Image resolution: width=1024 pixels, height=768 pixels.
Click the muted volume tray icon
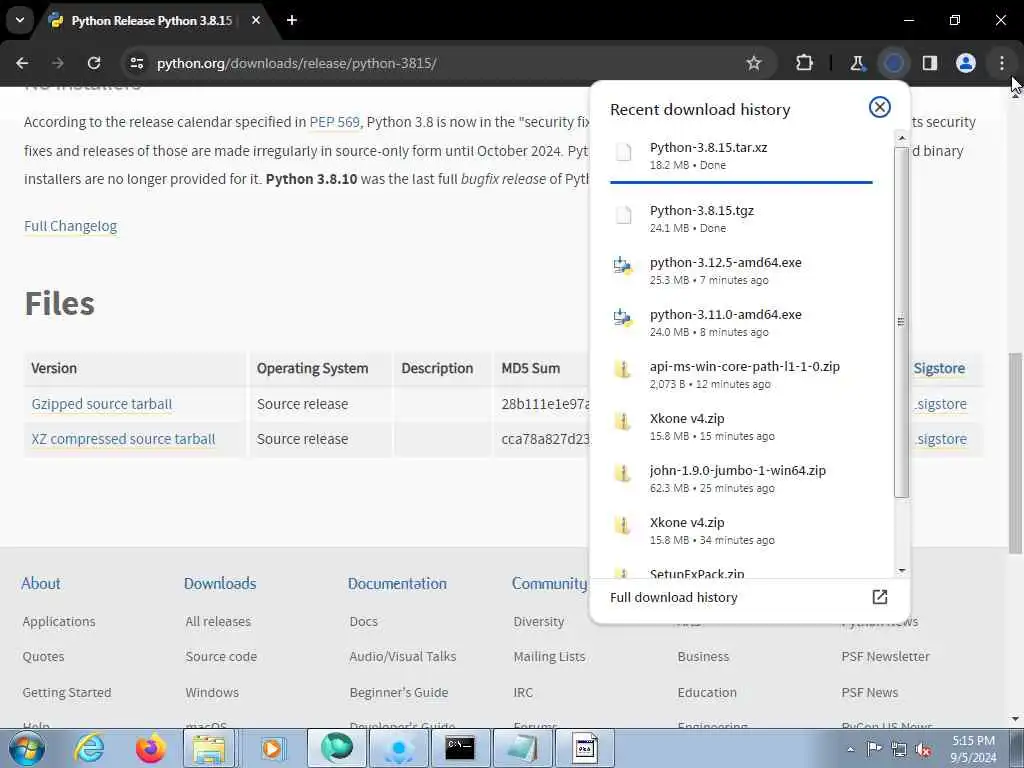(923, 750)
